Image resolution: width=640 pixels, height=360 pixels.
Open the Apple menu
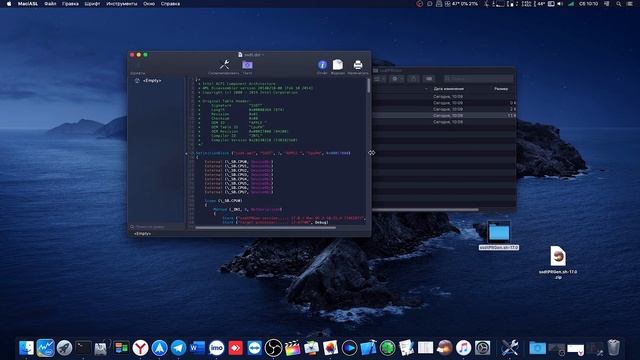point(9,4)
